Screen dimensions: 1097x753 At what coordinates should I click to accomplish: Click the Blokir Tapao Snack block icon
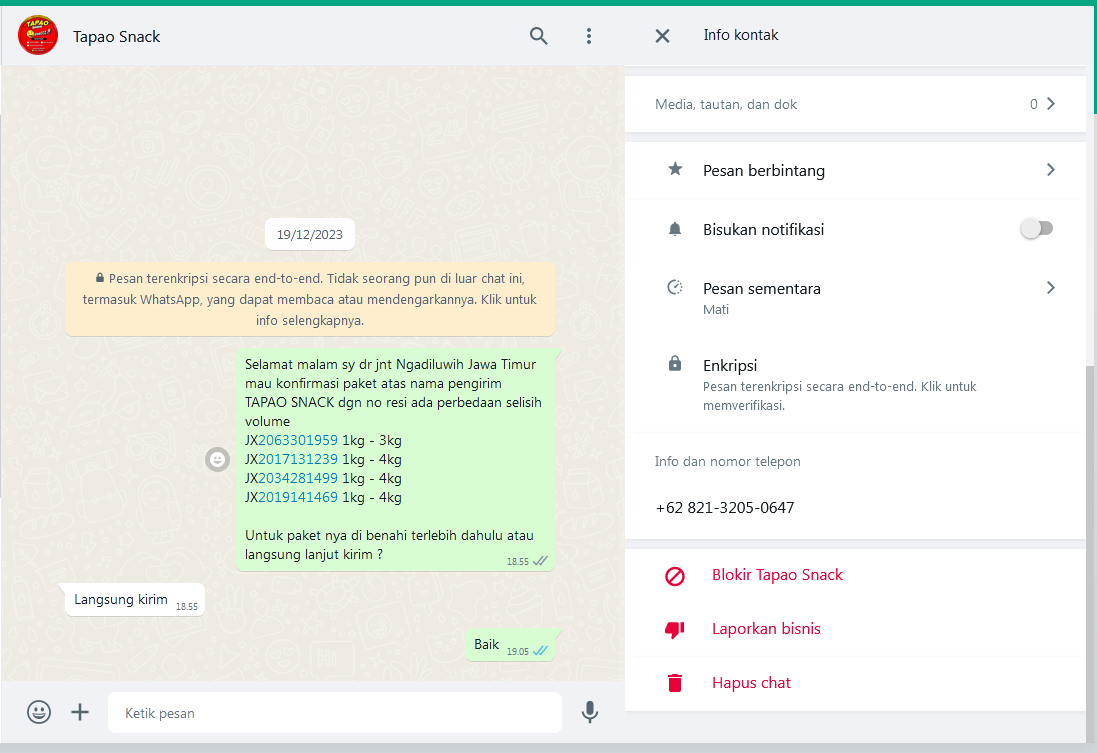tap(675, 576)
